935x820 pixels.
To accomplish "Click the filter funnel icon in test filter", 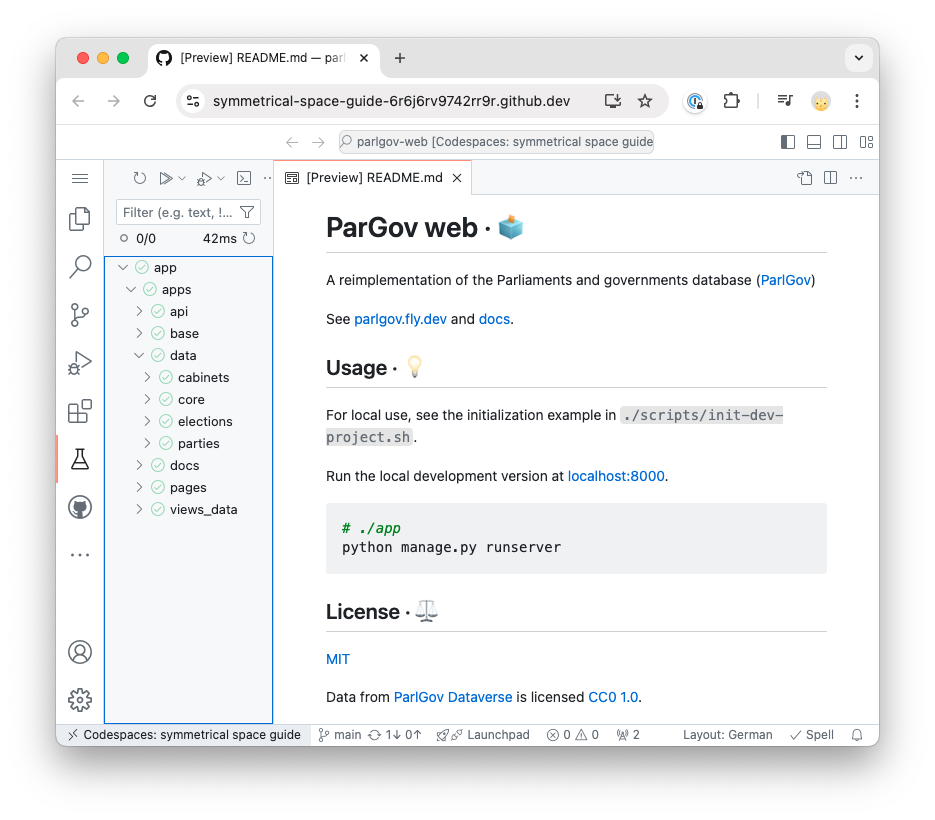I will (x=247, y=212).
